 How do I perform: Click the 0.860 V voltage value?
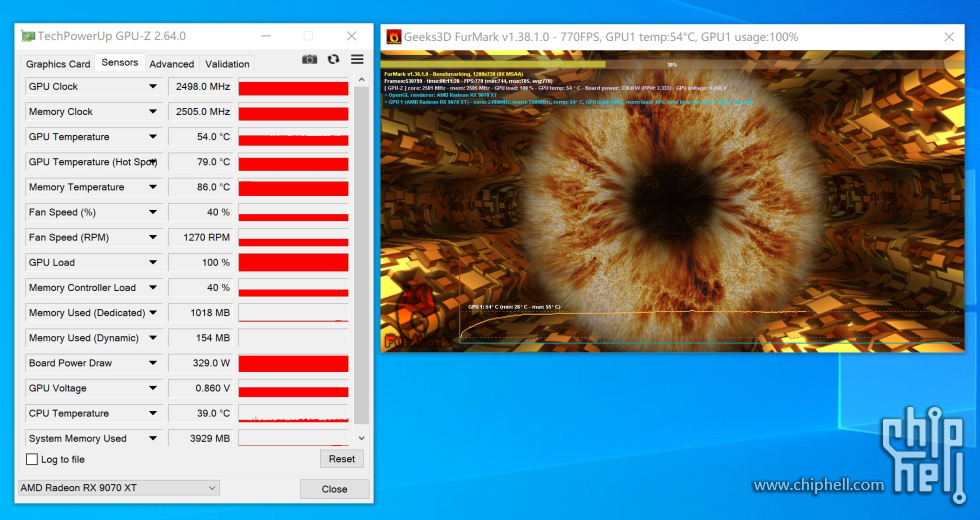(x=201, y=388)
